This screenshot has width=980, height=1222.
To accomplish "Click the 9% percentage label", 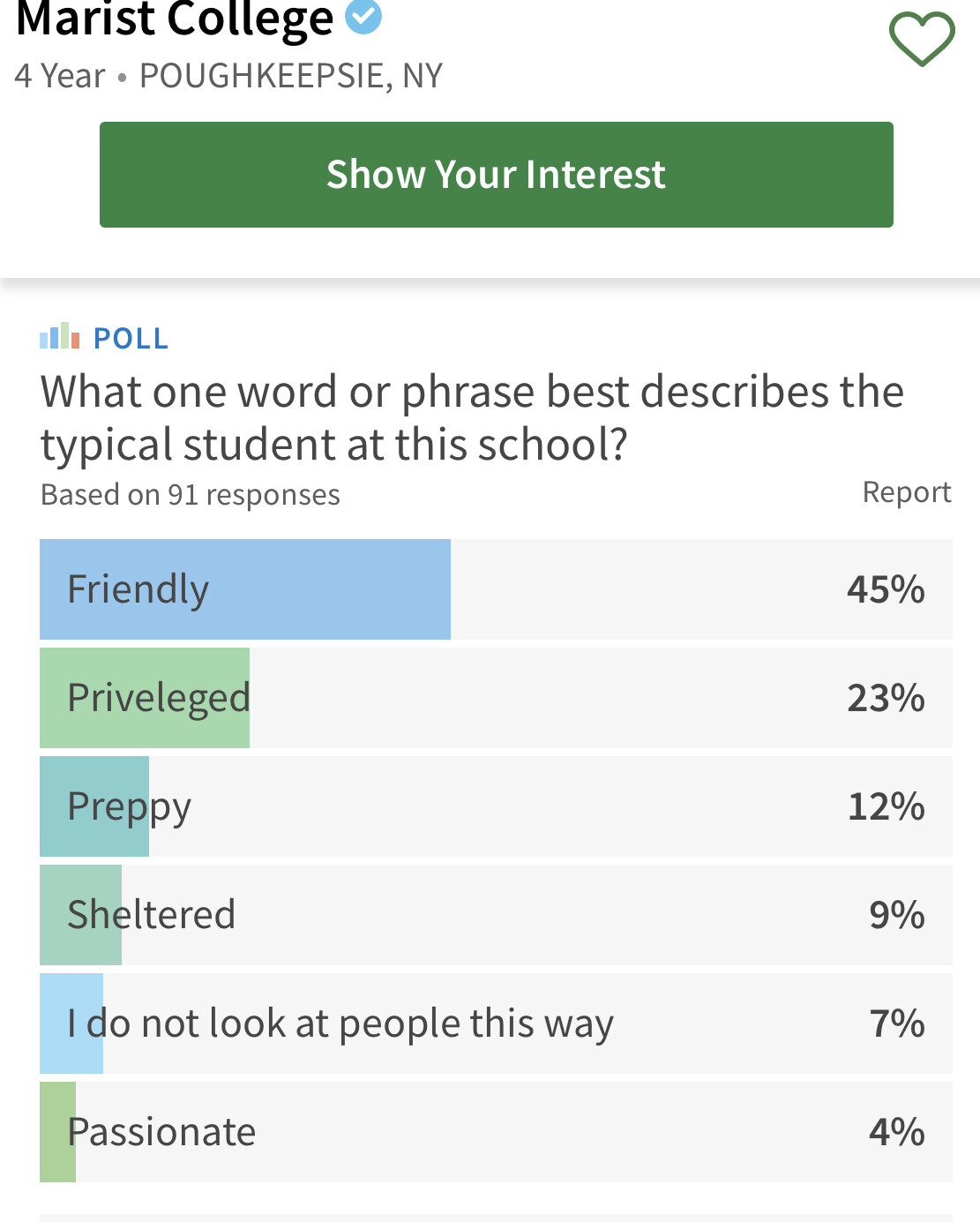I will (x=897, y=915).
